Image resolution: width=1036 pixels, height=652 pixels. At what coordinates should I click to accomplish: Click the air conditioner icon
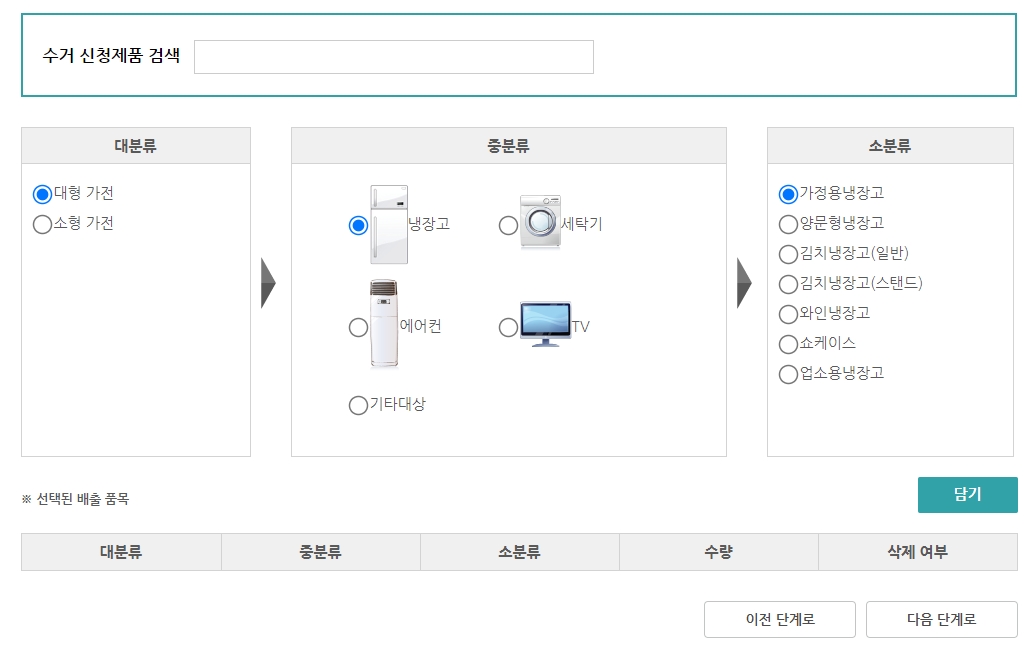(384, 320)
